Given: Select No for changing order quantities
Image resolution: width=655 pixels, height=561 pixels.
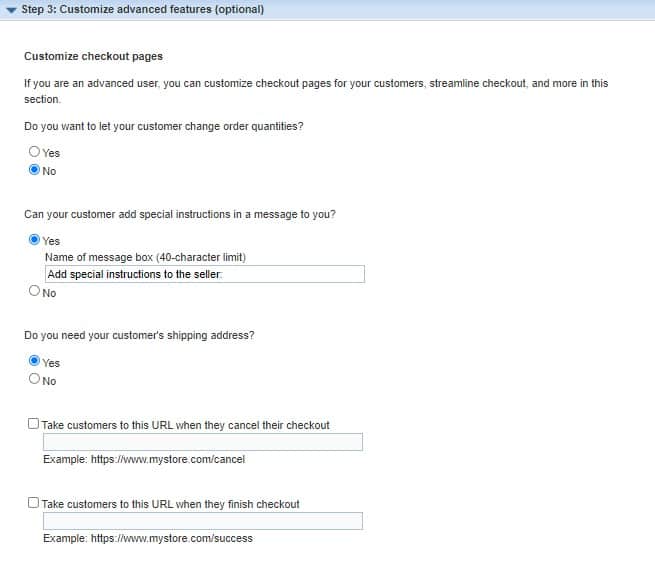Looking at the screenshot, I should point(34,170).
